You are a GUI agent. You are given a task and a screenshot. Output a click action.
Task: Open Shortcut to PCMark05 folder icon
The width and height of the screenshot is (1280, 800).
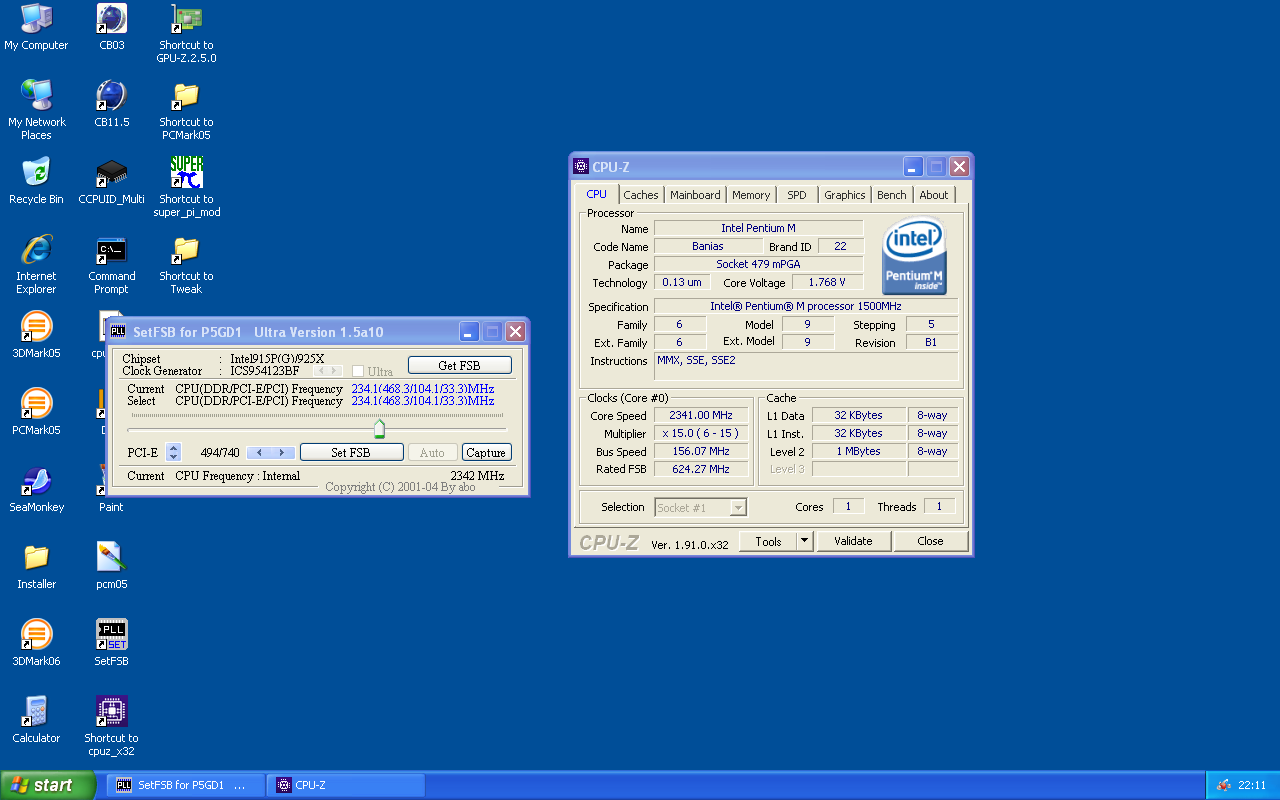click(x=186, y=110)
